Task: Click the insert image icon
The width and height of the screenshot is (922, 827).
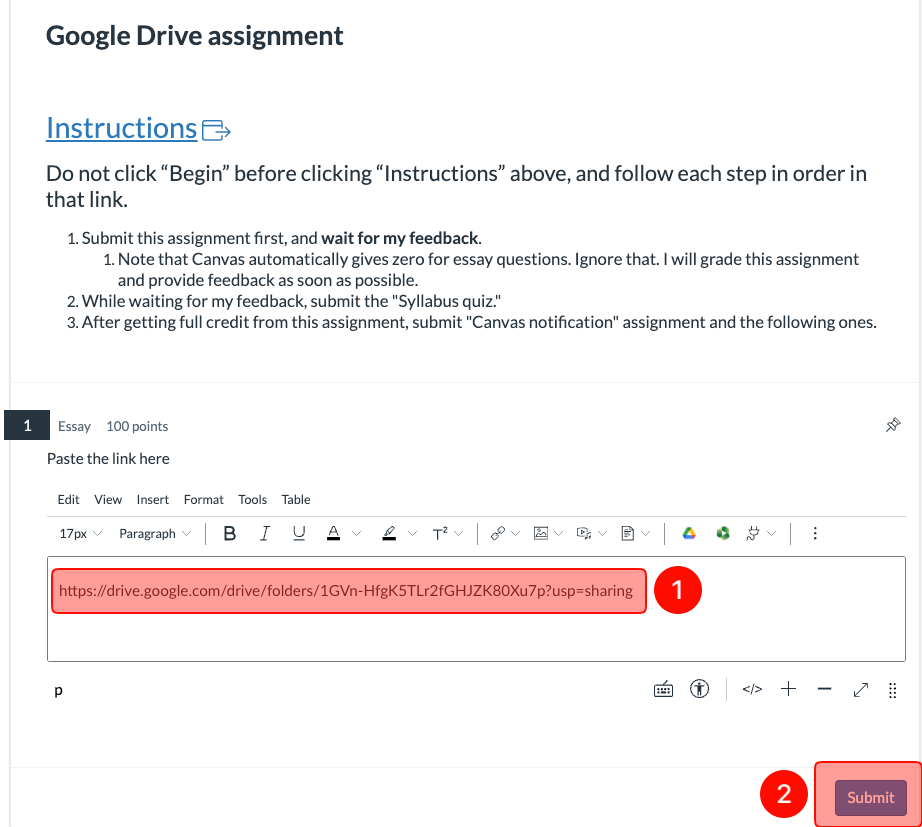Action: pyautogui.click(x=541, y=534)
